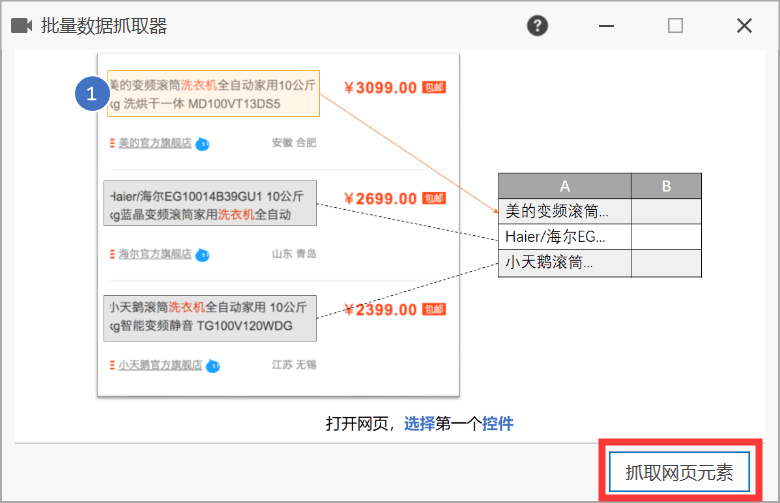Click table cell Haier/海尔EG...
This screenshot has width=780, height=503.
click(565, 236)
